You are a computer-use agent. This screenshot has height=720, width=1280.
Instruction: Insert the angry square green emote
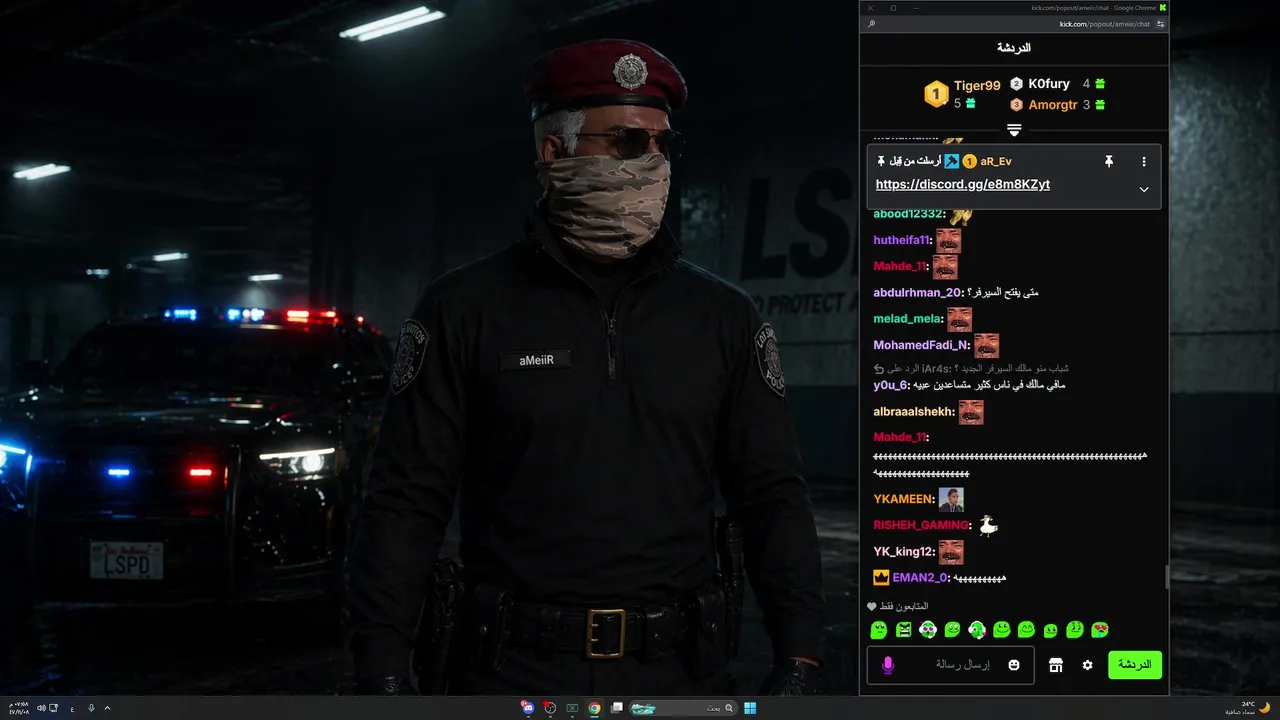pyautogui.click(x=904, y=630)
